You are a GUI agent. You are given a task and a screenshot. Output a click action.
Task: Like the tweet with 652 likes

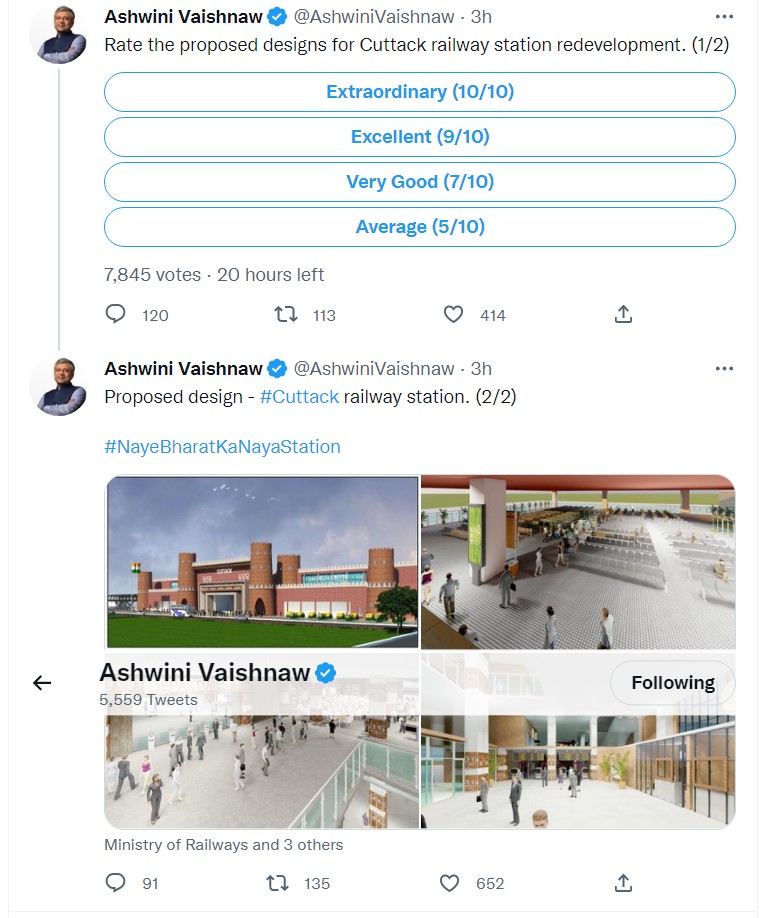450,883
